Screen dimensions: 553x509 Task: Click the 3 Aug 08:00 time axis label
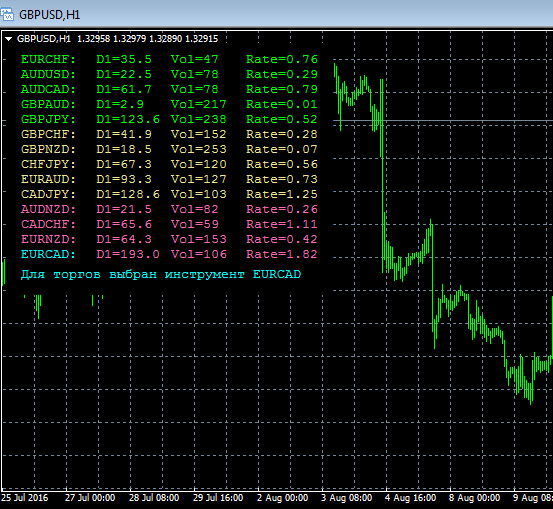(346, 498)
